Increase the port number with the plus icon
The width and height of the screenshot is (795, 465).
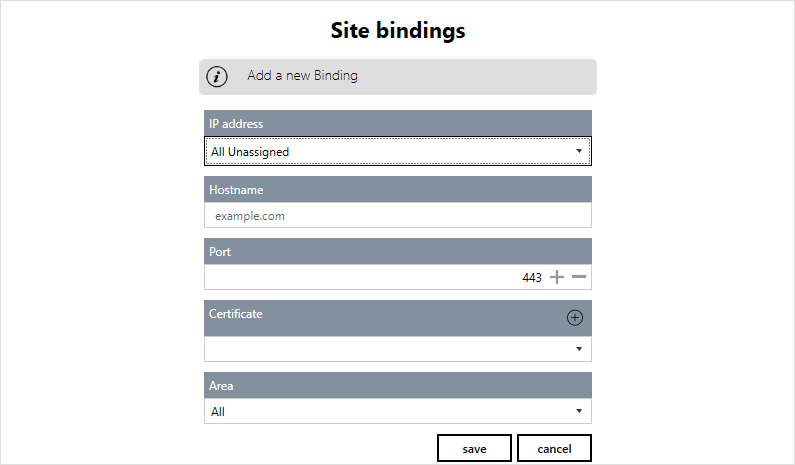[x=557, y=277]
